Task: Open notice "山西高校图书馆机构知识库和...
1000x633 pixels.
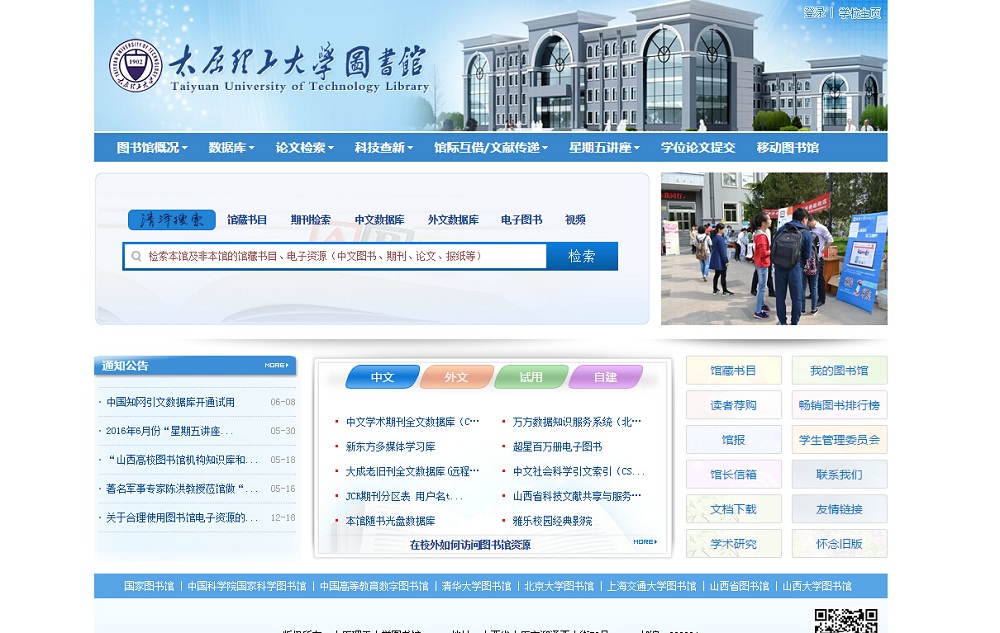Action: [x=182, y=460]
